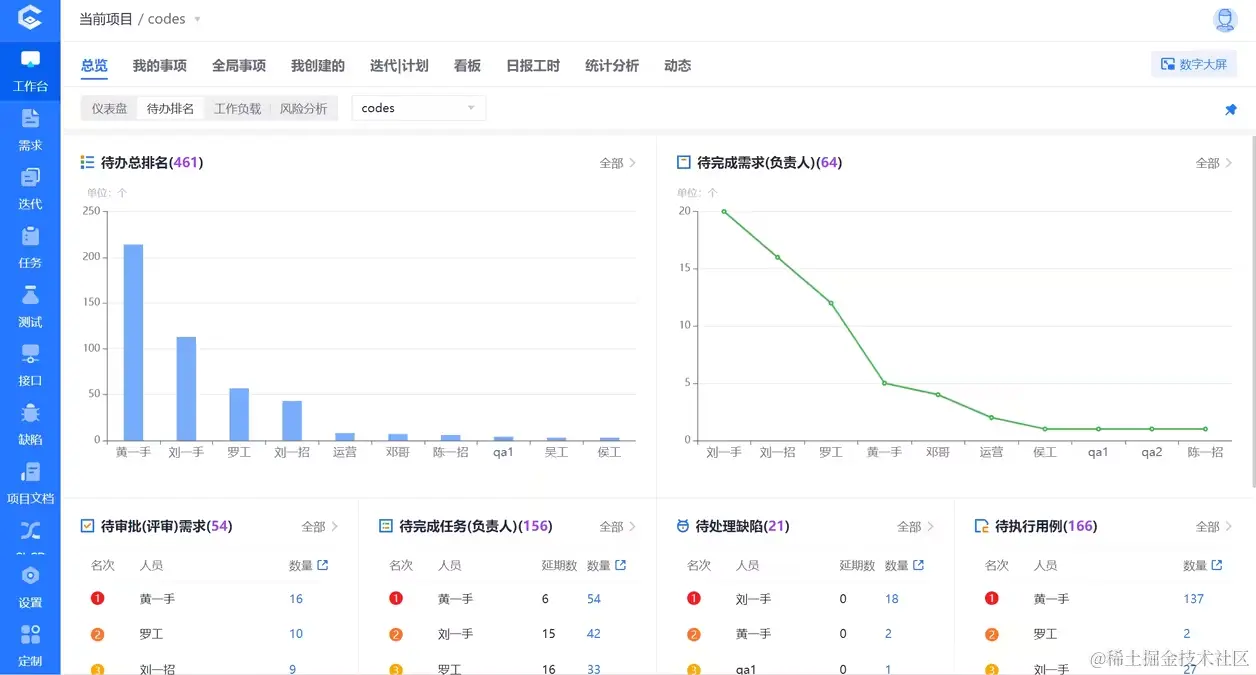Open the 需求 requirements section in the sidebar

click(x=30, y=130)
